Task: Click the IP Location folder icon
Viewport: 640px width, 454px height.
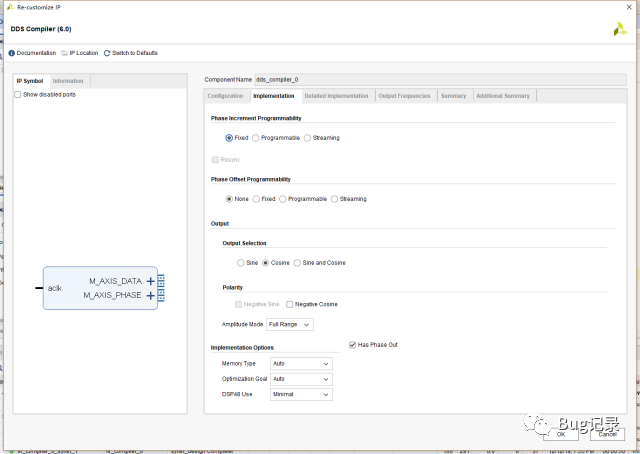Action: click(x=64, y=53)
